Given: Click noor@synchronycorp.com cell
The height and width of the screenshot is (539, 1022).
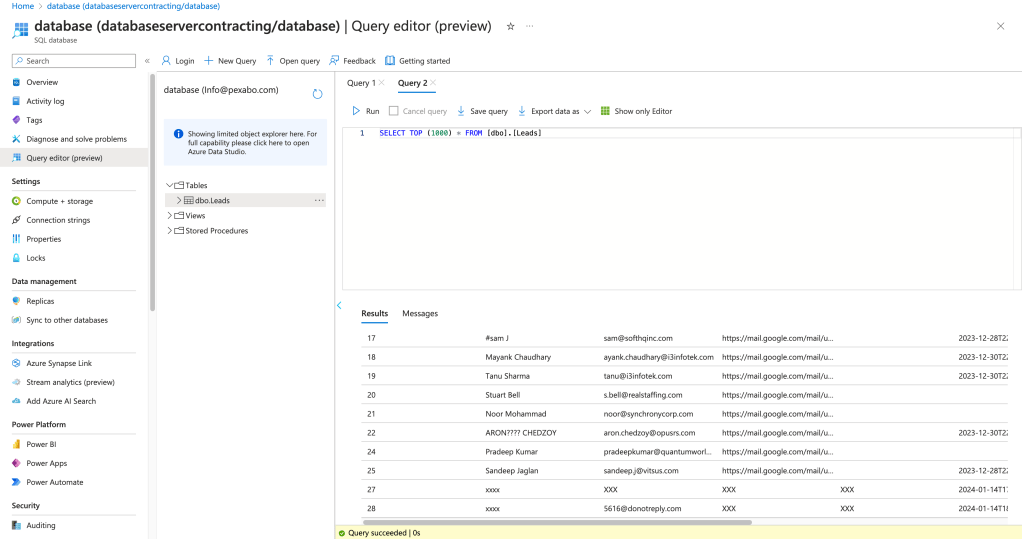Looking at the screenshot, I should [649, 414].
